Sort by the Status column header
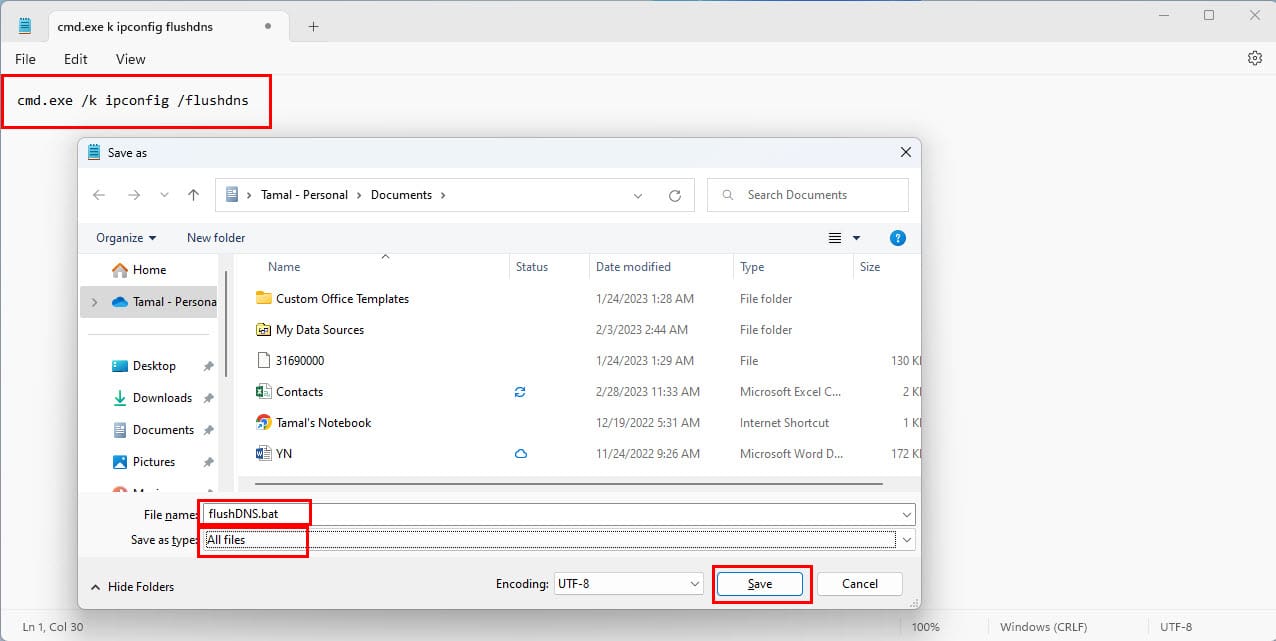1276x641 pixels. 532,267
